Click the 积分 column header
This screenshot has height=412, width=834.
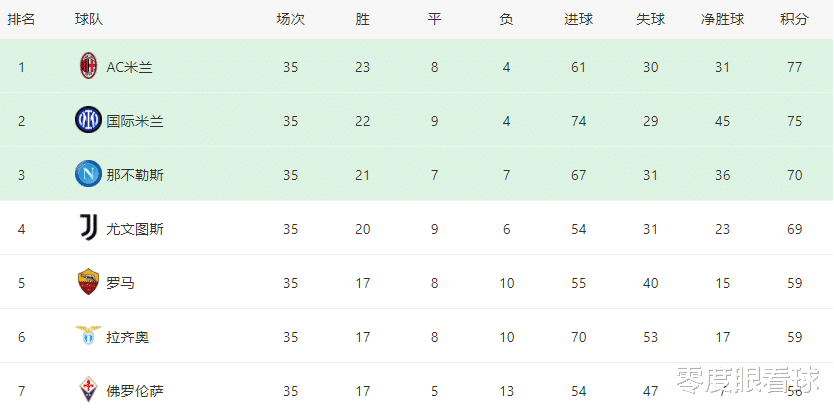click(x=794, y=20)
